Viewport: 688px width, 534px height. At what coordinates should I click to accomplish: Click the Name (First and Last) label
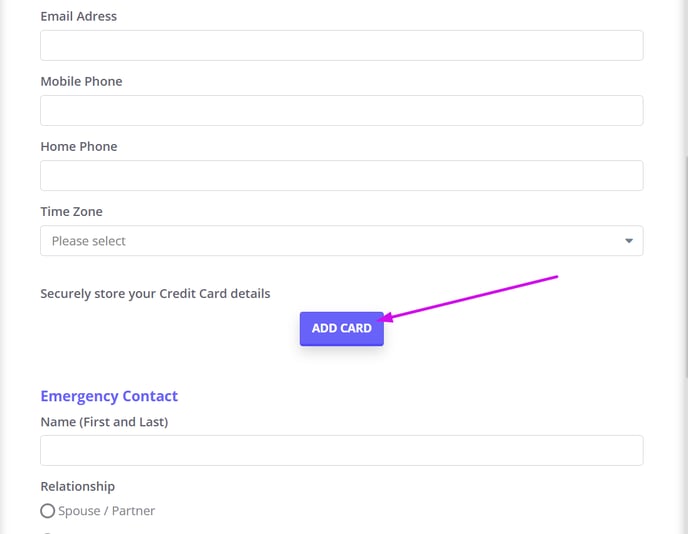[104, 422]
